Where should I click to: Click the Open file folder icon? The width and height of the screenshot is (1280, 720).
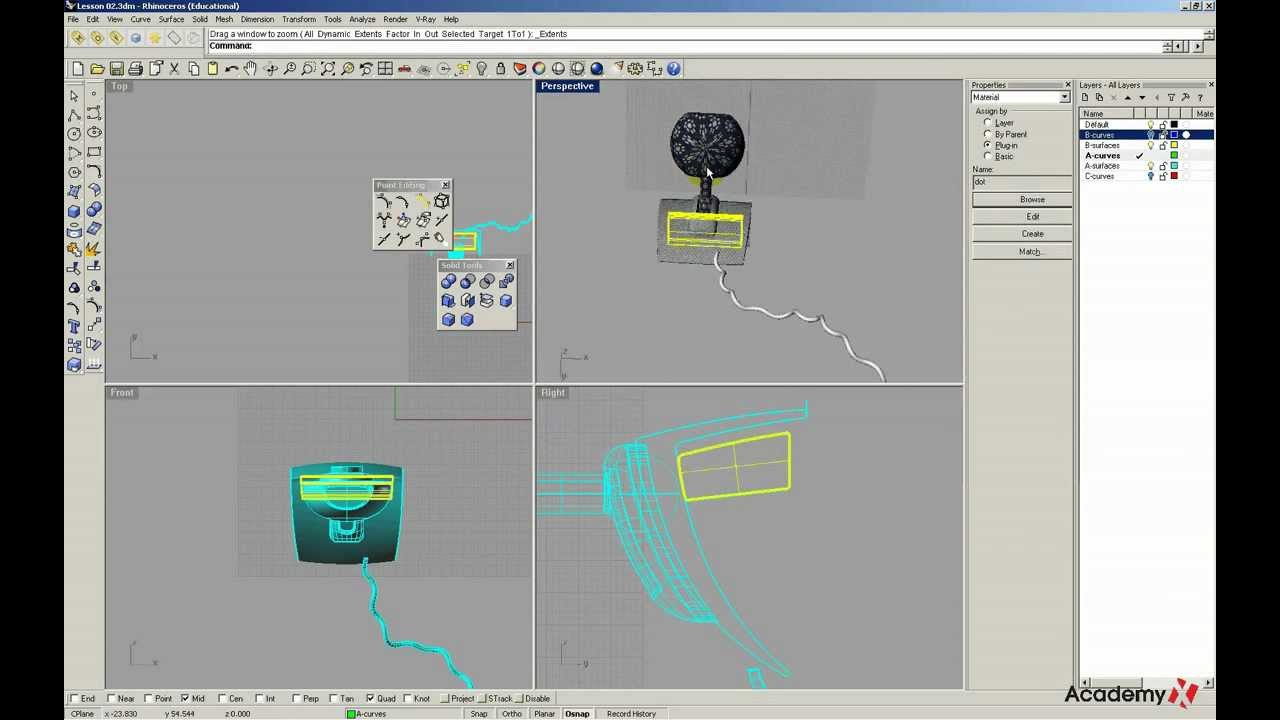97,69
